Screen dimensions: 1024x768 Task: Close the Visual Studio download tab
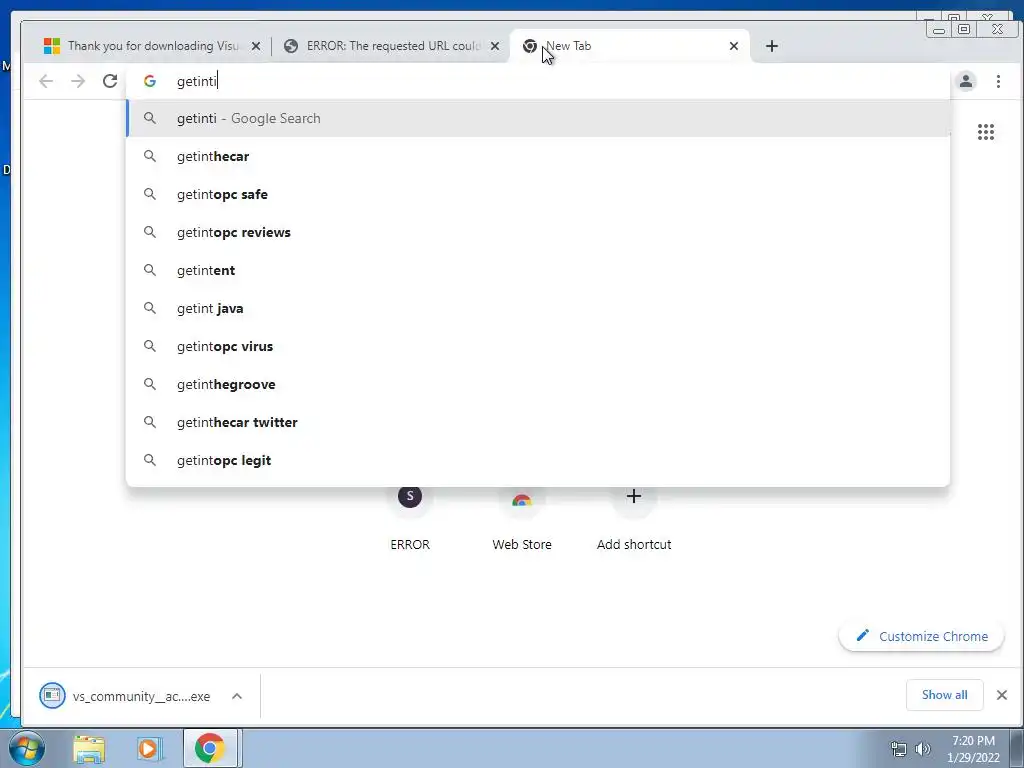click(256, 46)
